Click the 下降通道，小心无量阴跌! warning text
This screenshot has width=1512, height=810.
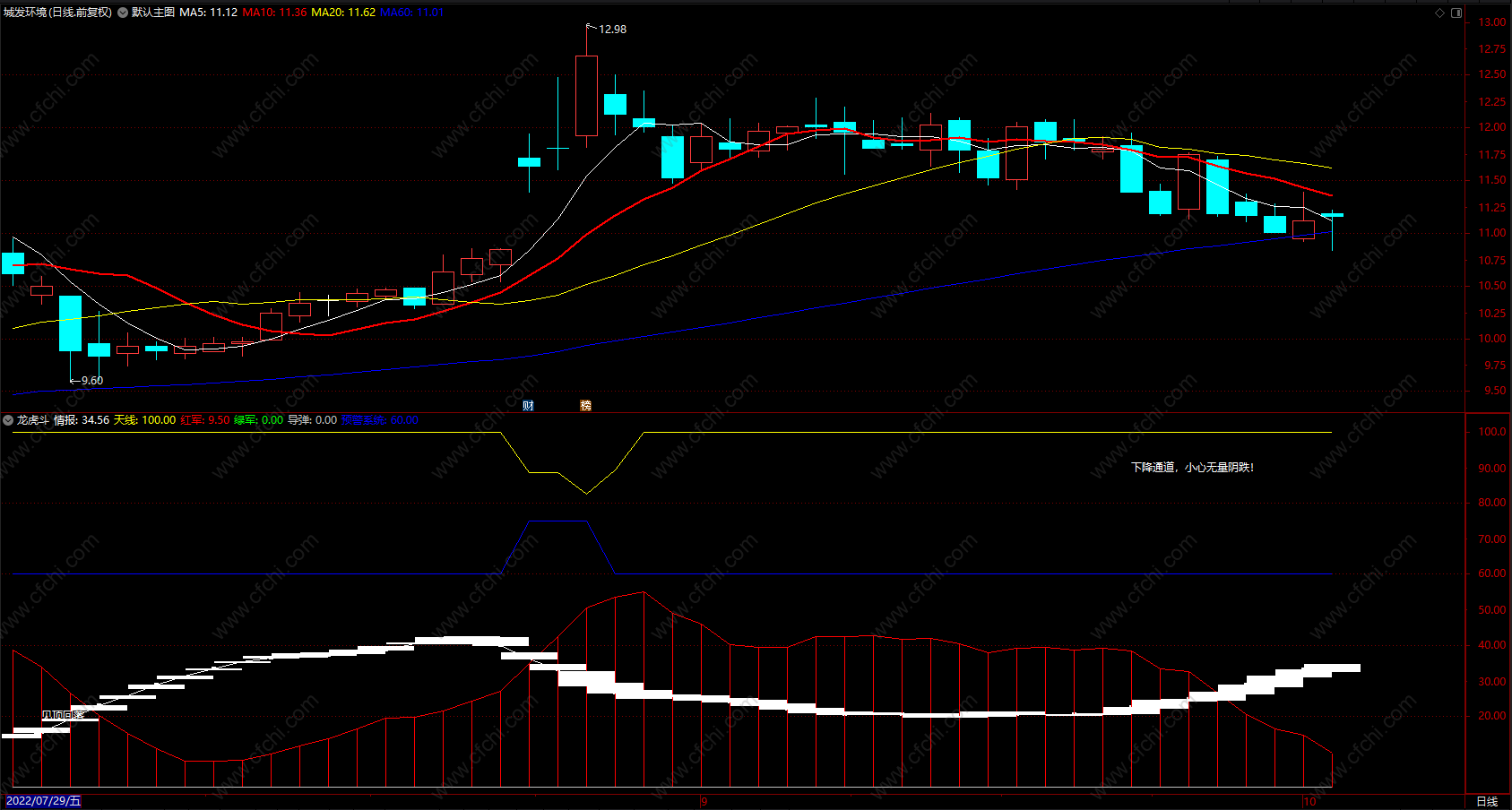tap(1192, 468)
